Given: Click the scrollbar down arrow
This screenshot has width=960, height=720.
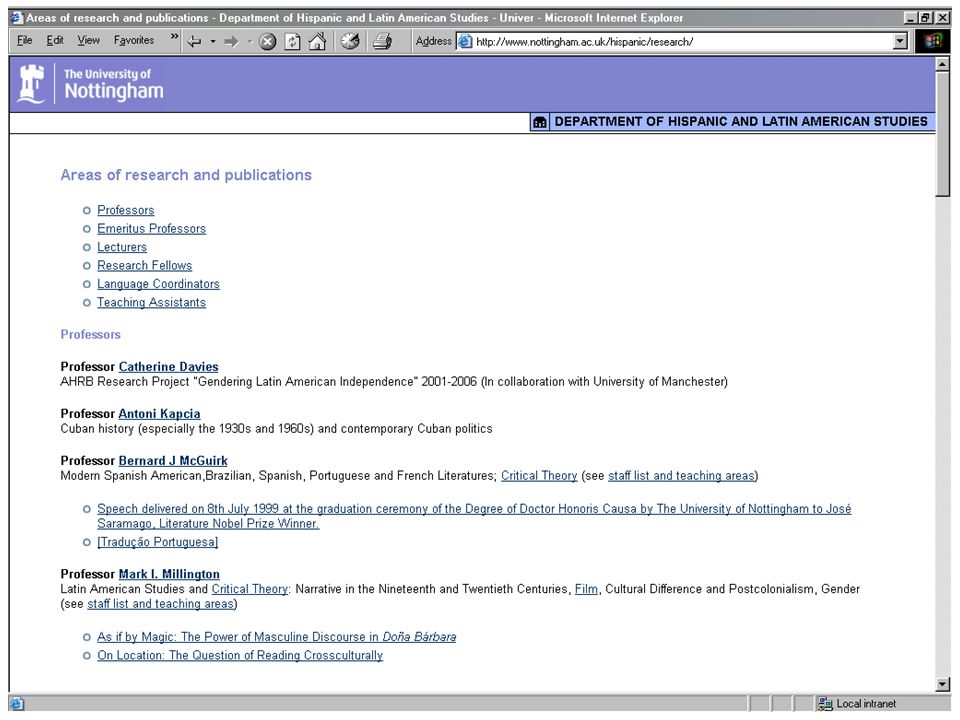Looking at the screenshot, I should tap(943, 684).
